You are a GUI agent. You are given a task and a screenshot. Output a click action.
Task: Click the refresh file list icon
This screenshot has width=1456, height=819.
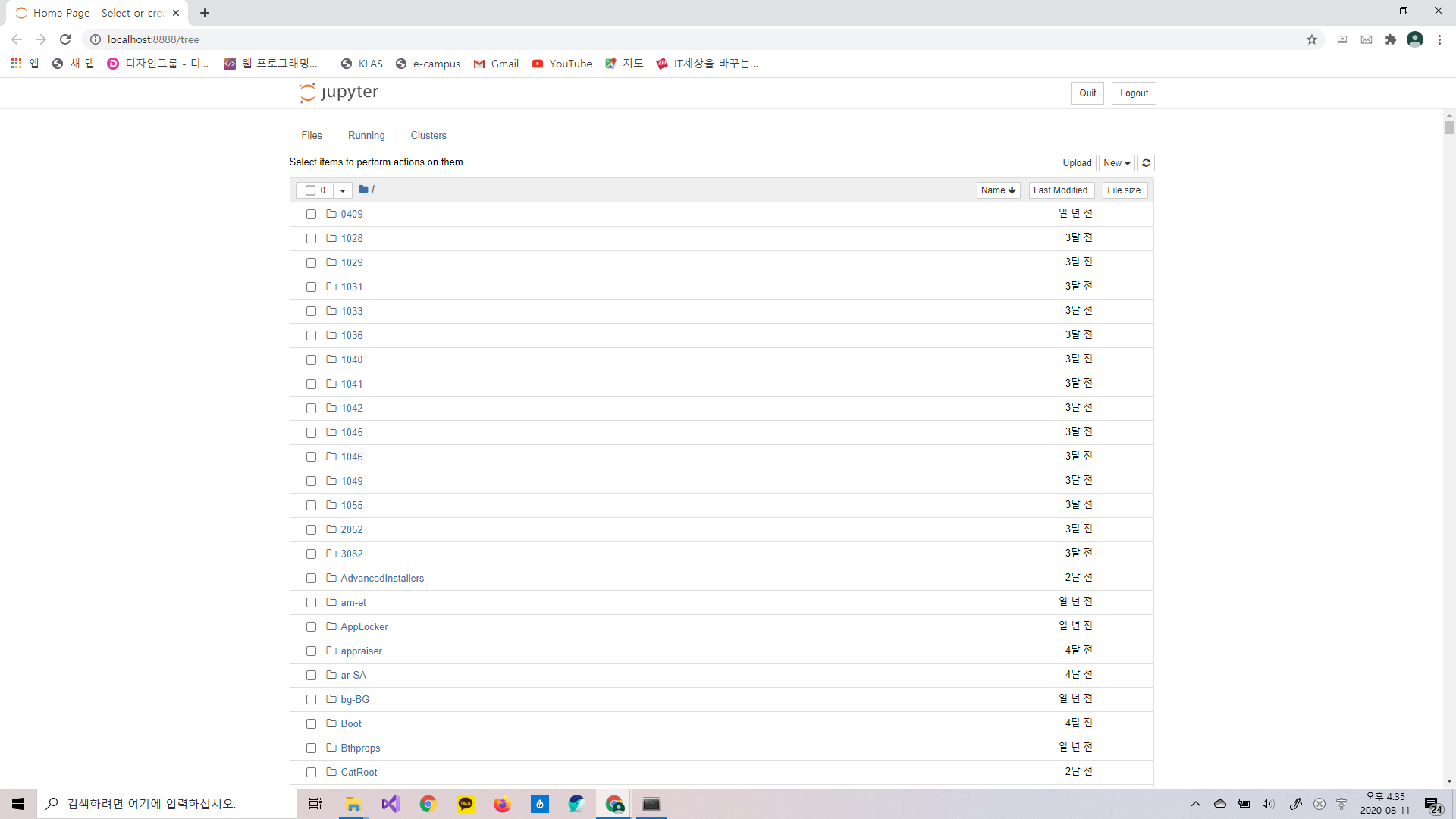tap(1146, 163)
